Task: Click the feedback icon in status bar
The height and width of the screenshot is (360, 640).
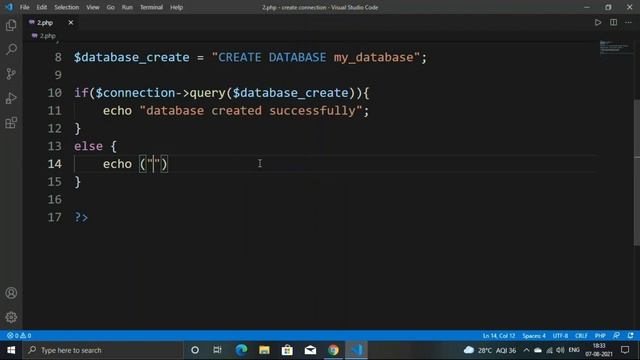Action: click(x=616, y=336)
